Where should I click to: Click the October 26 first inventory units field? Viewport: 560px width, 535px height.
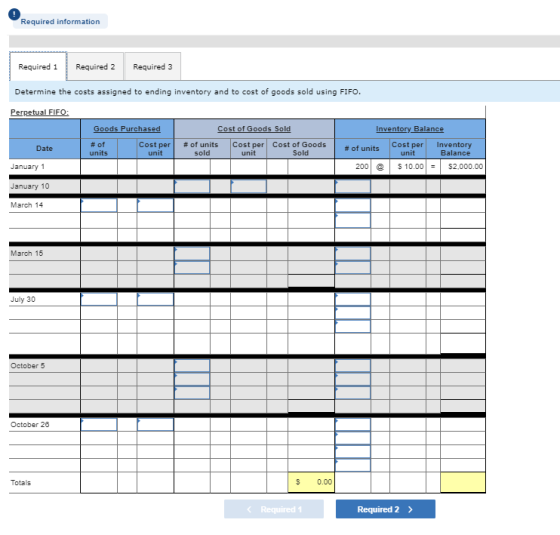click(x=353, y=425)
